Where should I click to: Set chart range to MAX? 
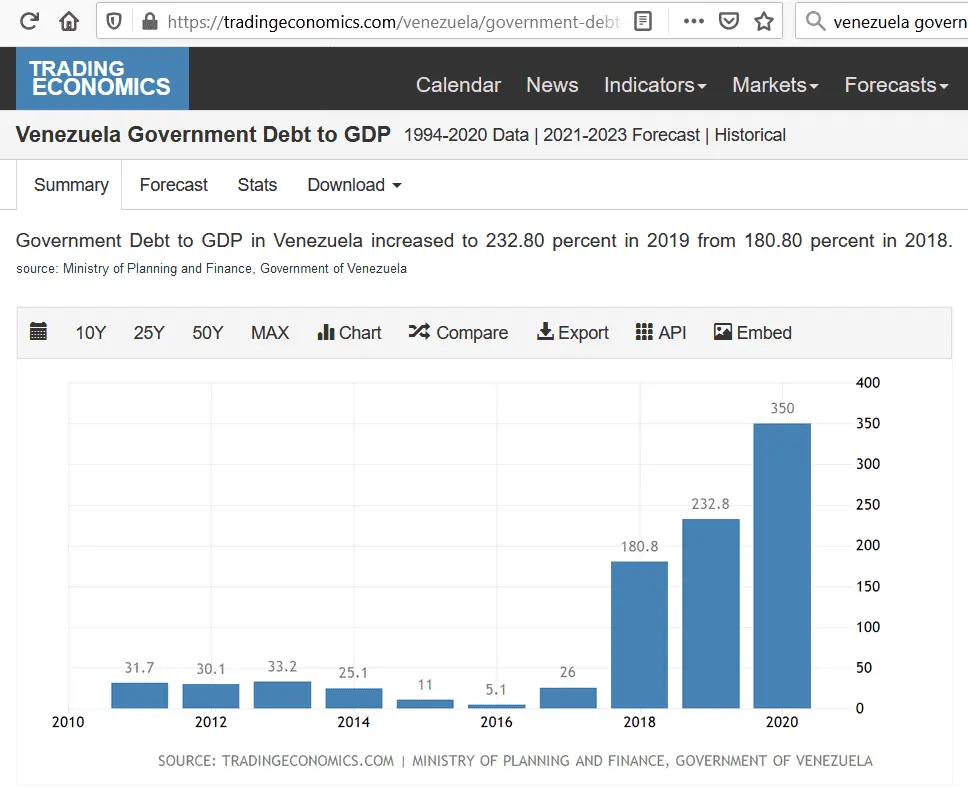(270, 333)
